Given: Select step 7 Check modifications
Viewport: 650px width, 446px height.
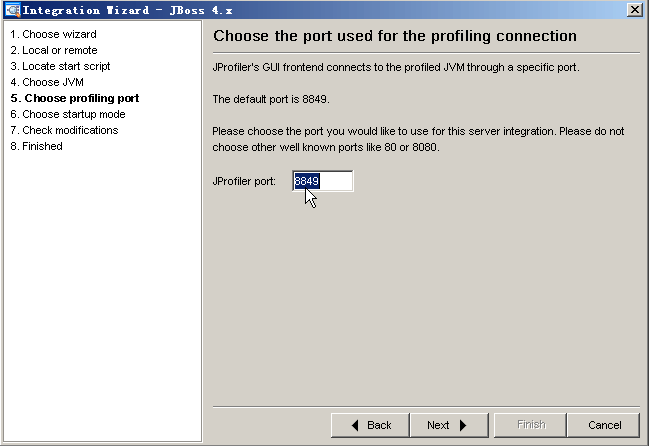Looking at the screenshot, I should (64, 130).
